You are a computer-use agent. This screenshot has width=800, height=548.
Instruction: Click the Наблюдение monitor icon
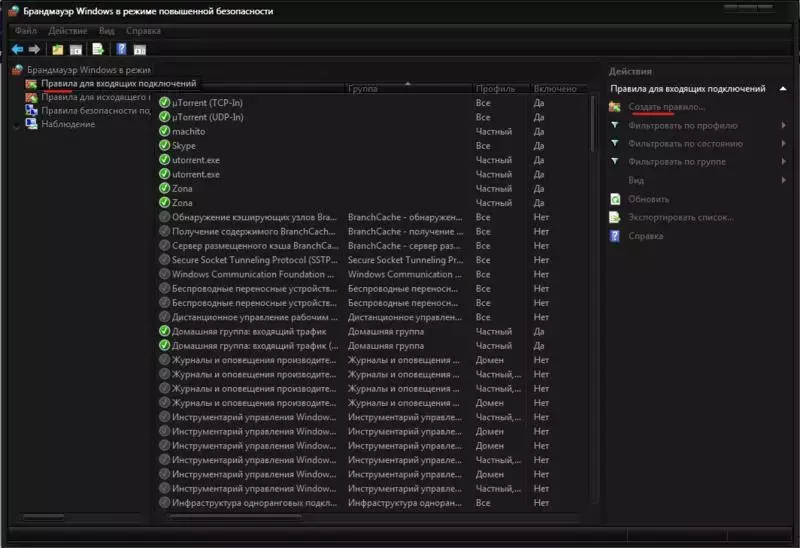pyautogui.click(x=32, y=124)
